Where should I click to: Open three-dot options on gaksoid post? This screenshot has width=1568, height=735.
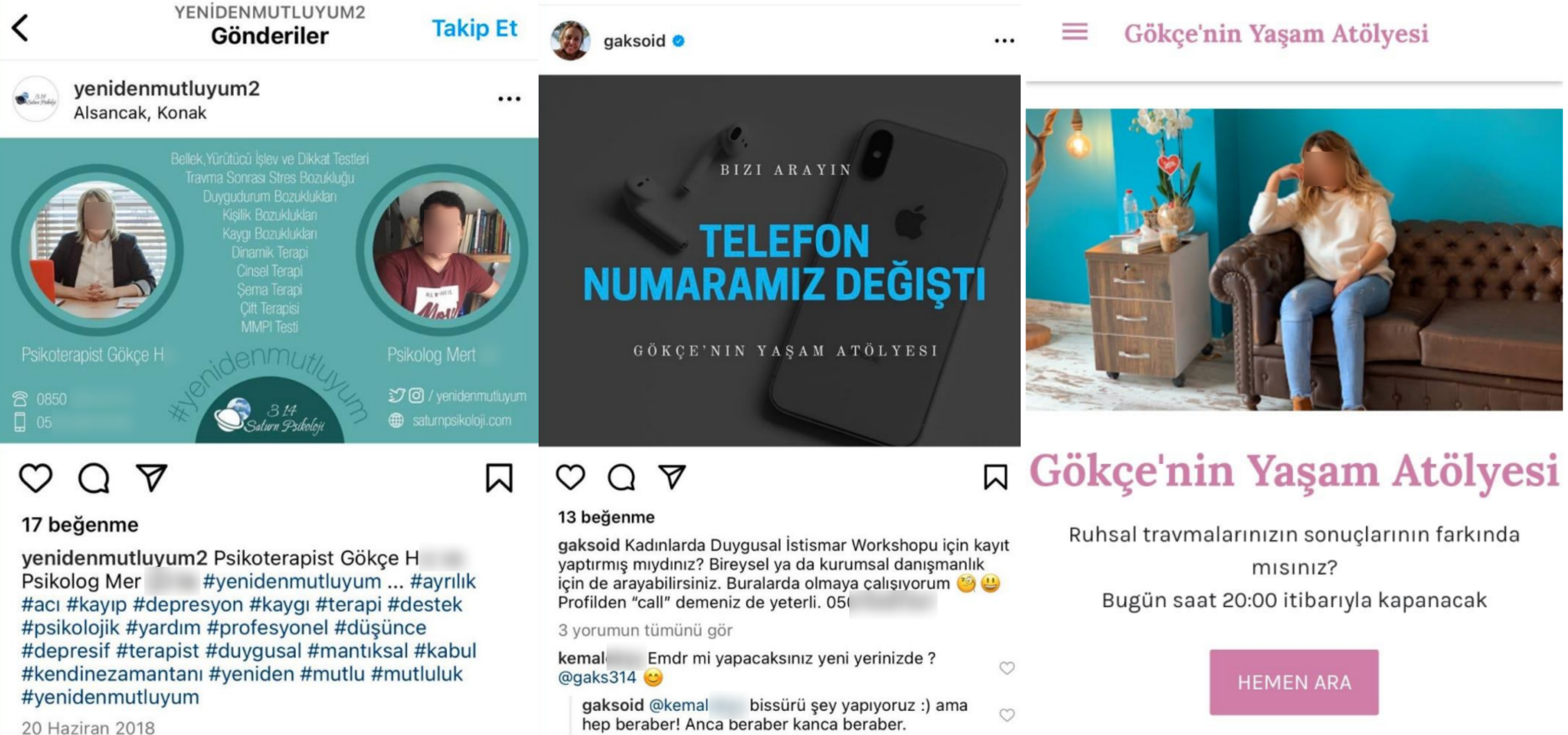pyautogui.click(x=1004, y=41)
